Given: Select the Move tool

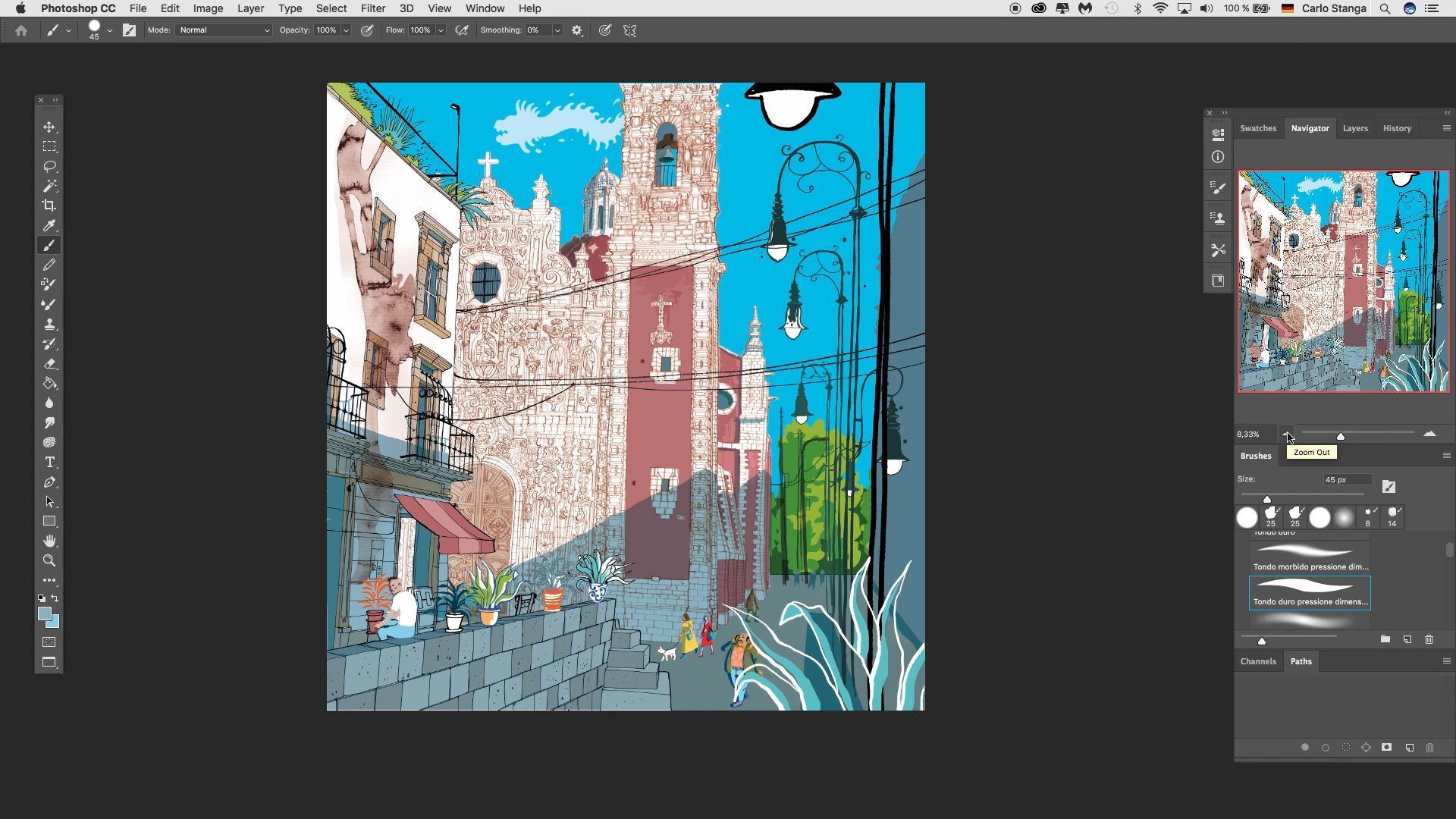Looking at the screenshot, I should pos(49,127).
